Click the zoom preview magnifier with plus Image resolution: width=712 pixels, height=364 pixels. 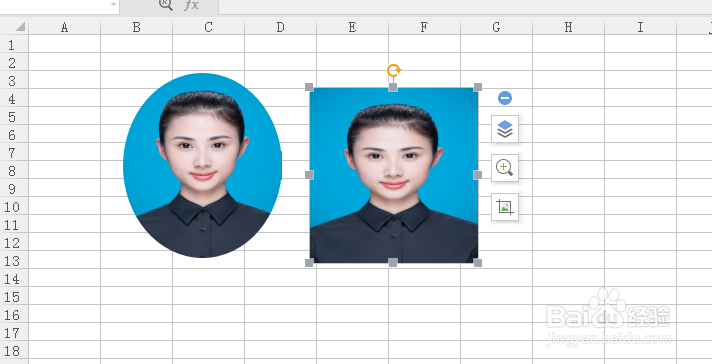tap(505, 168)
